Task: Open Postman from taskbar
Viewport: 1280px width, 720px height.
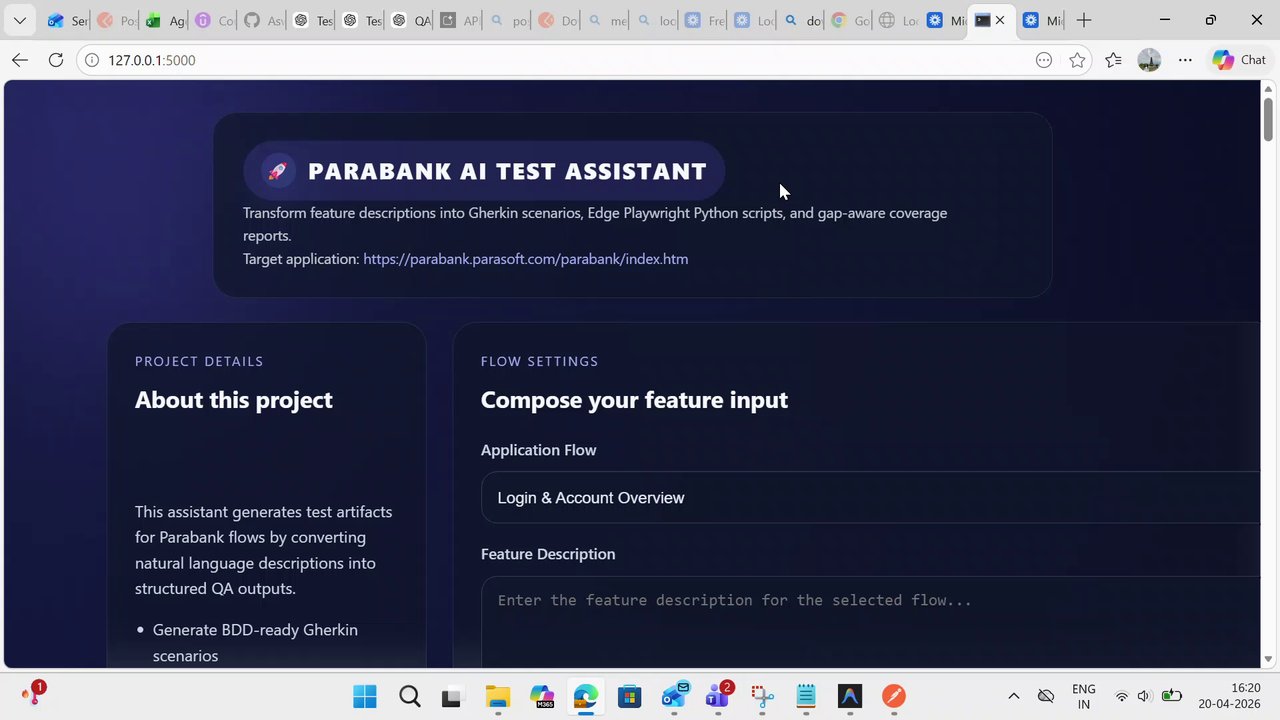Action: 894,696
